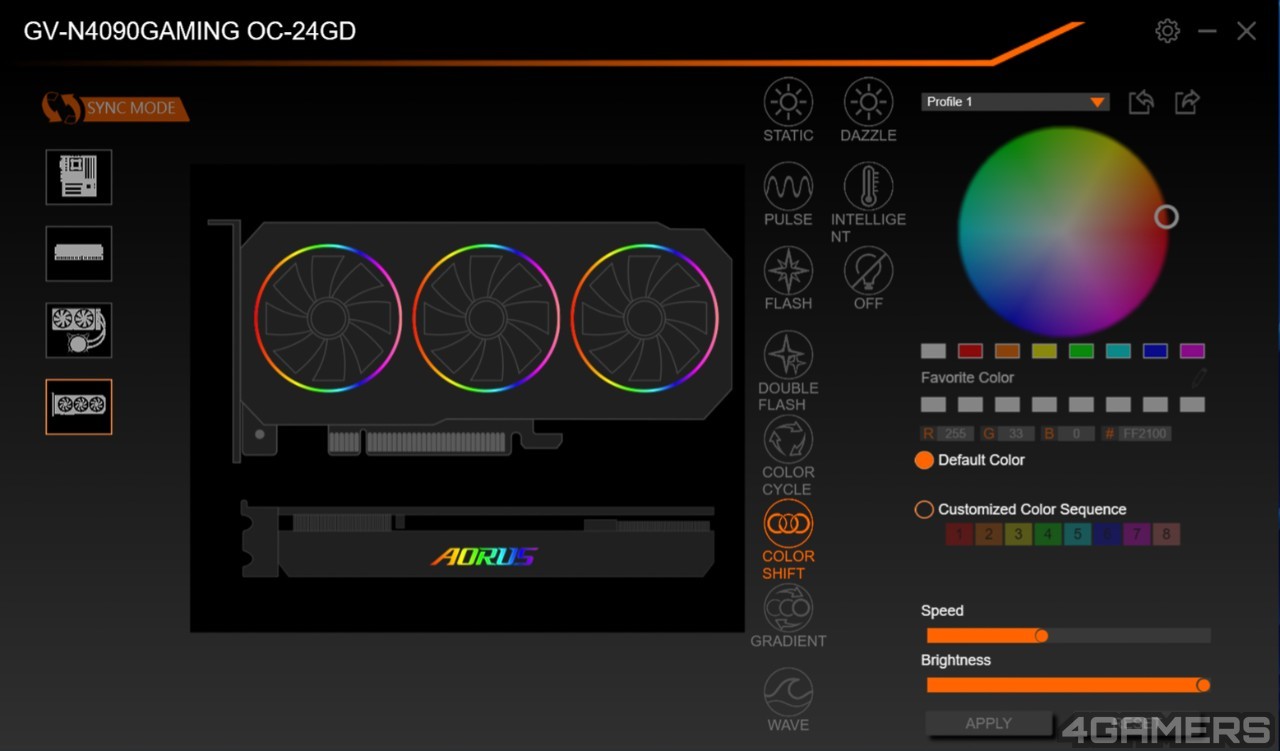Click the hex color code field

pyautogui.click(x=1144, y=434)
